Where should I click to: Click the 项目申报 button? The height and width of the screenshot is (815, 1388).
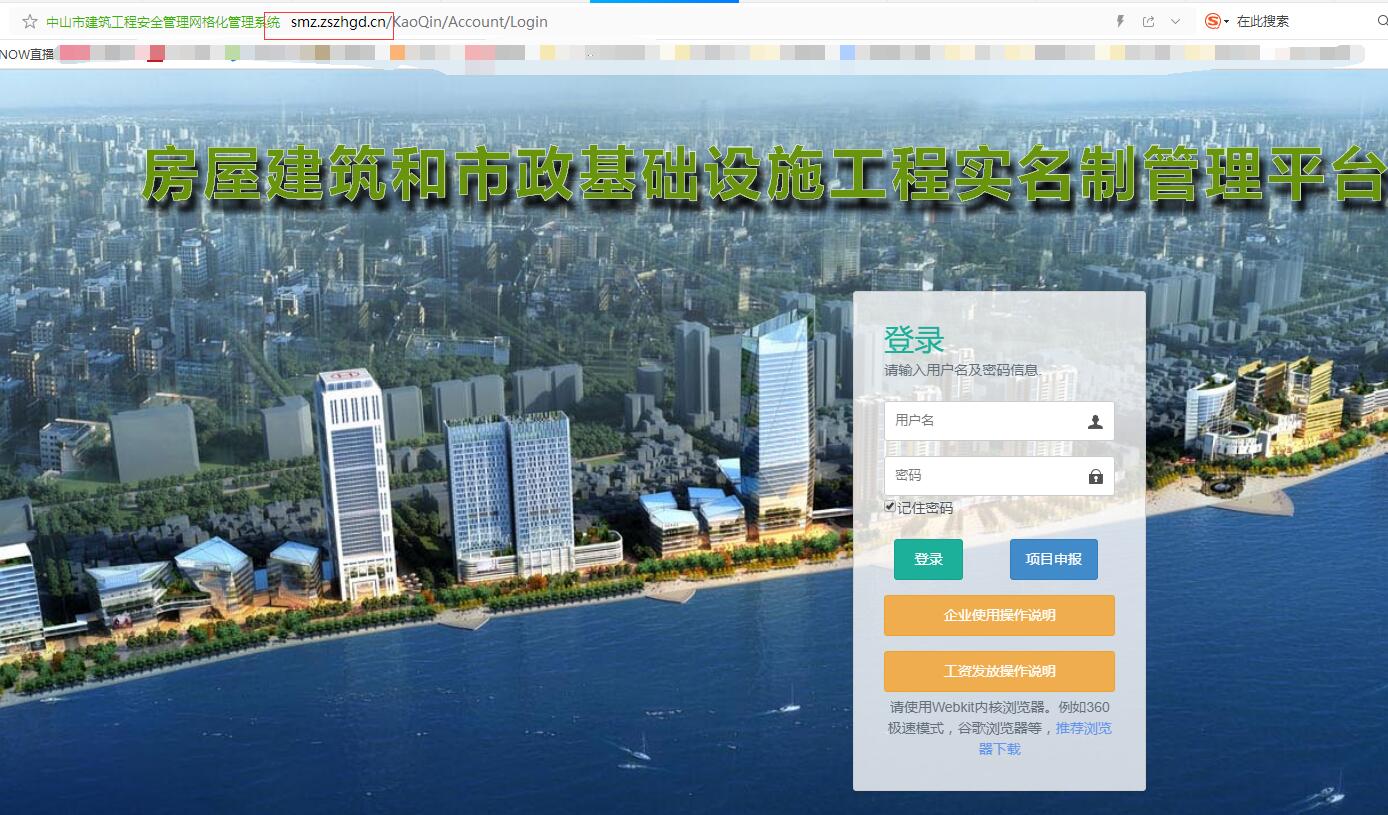pos(1053,559)
